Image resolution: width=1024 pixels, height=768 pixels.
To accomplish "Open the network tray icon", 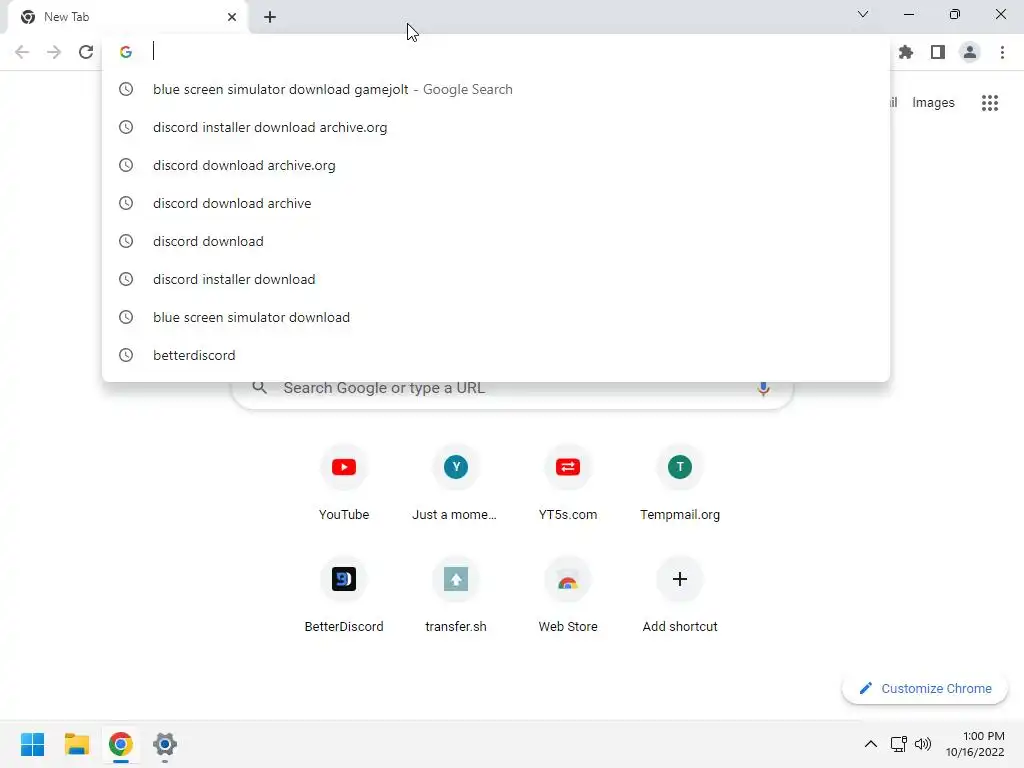I will pos(899,744).
